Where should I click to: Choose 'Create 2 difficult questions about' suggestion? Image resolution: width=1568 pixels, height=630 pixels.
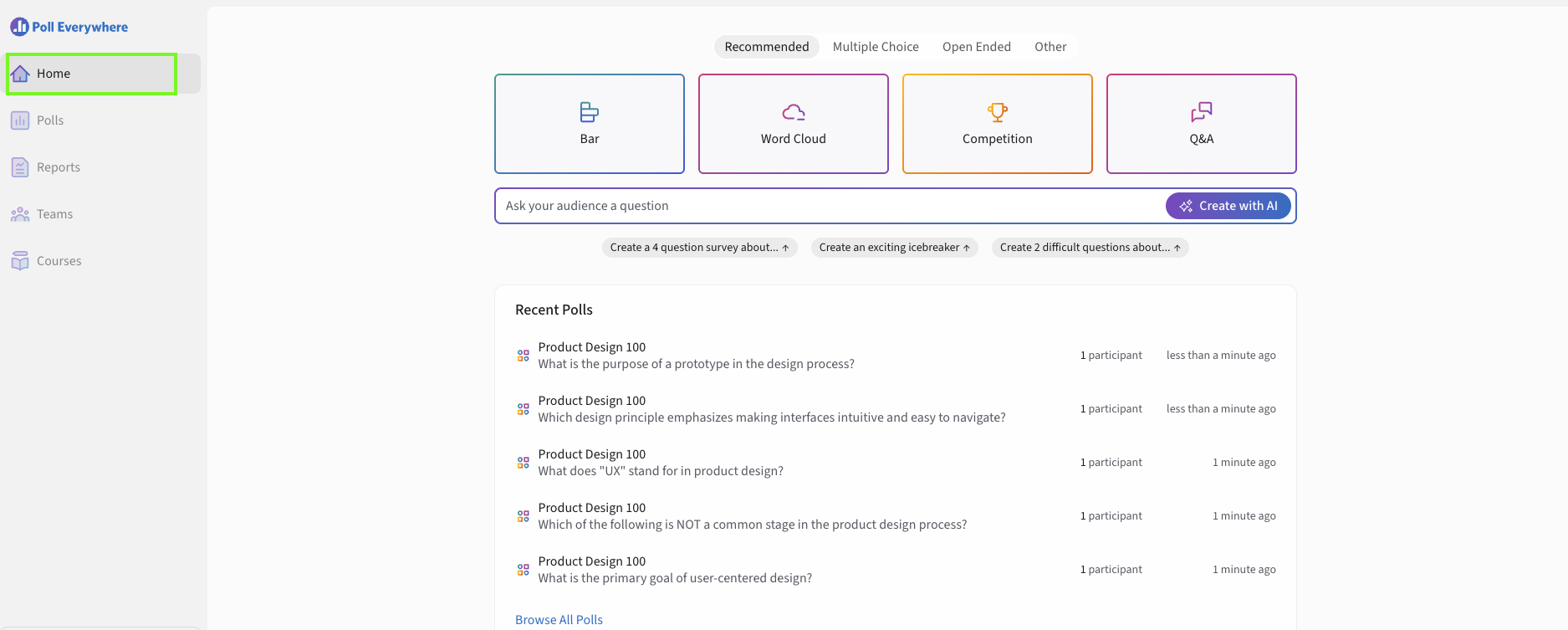(1090, 248)
